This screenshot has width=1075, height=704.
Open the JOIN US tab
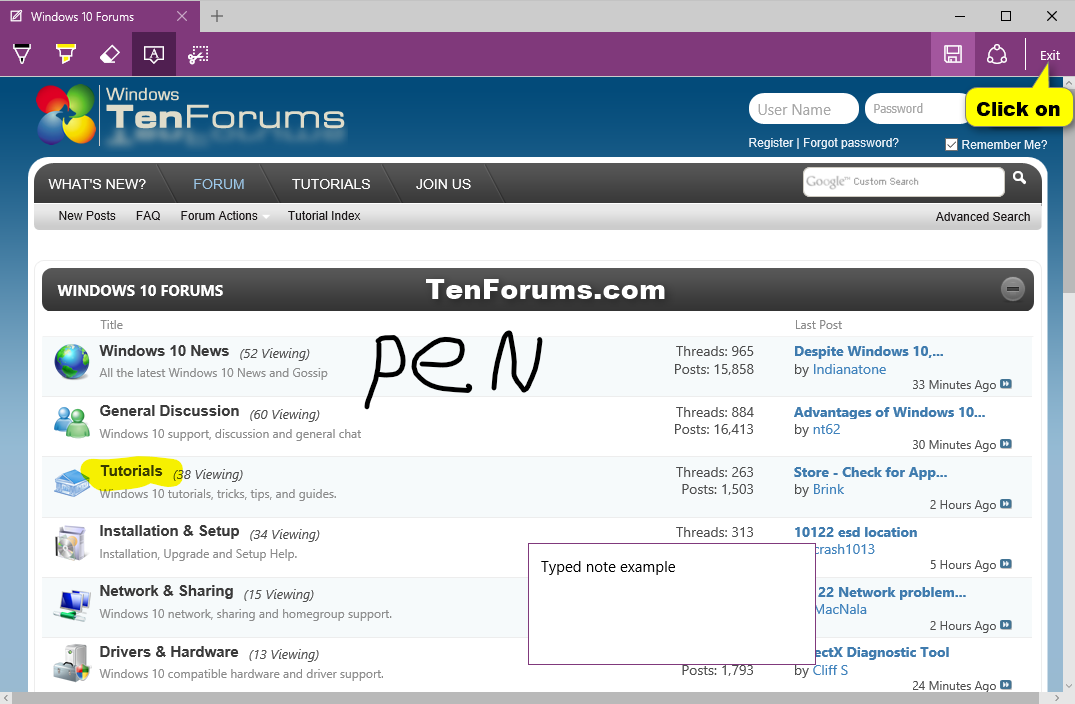pyautogui.click(x=444, y=184)
